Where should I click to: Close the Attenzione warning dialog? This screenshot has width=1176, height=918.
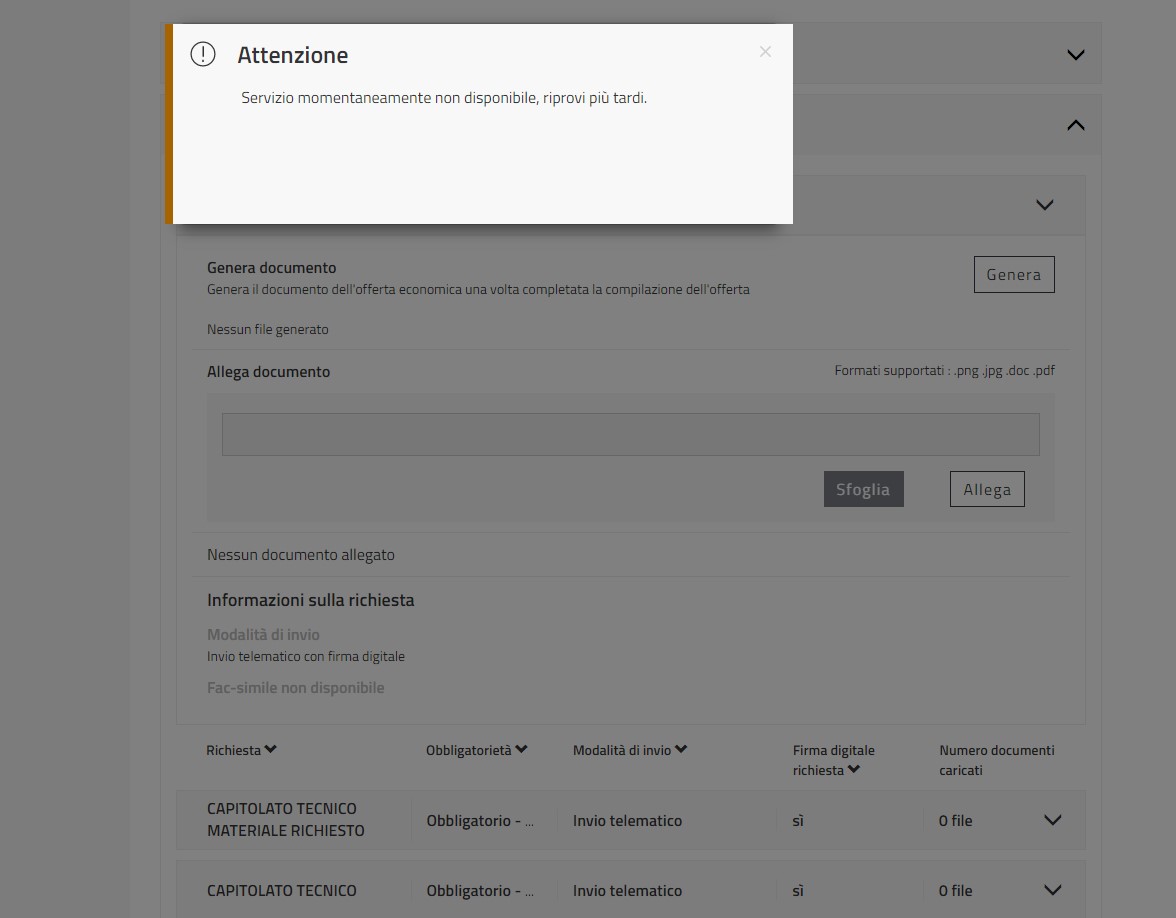point(765,52)
